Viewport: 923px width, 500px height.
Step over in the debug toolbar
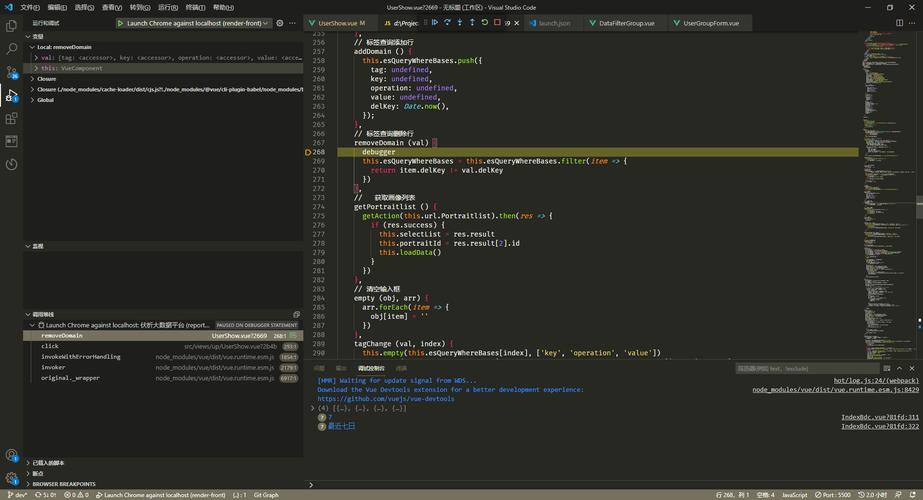[447, 22]
